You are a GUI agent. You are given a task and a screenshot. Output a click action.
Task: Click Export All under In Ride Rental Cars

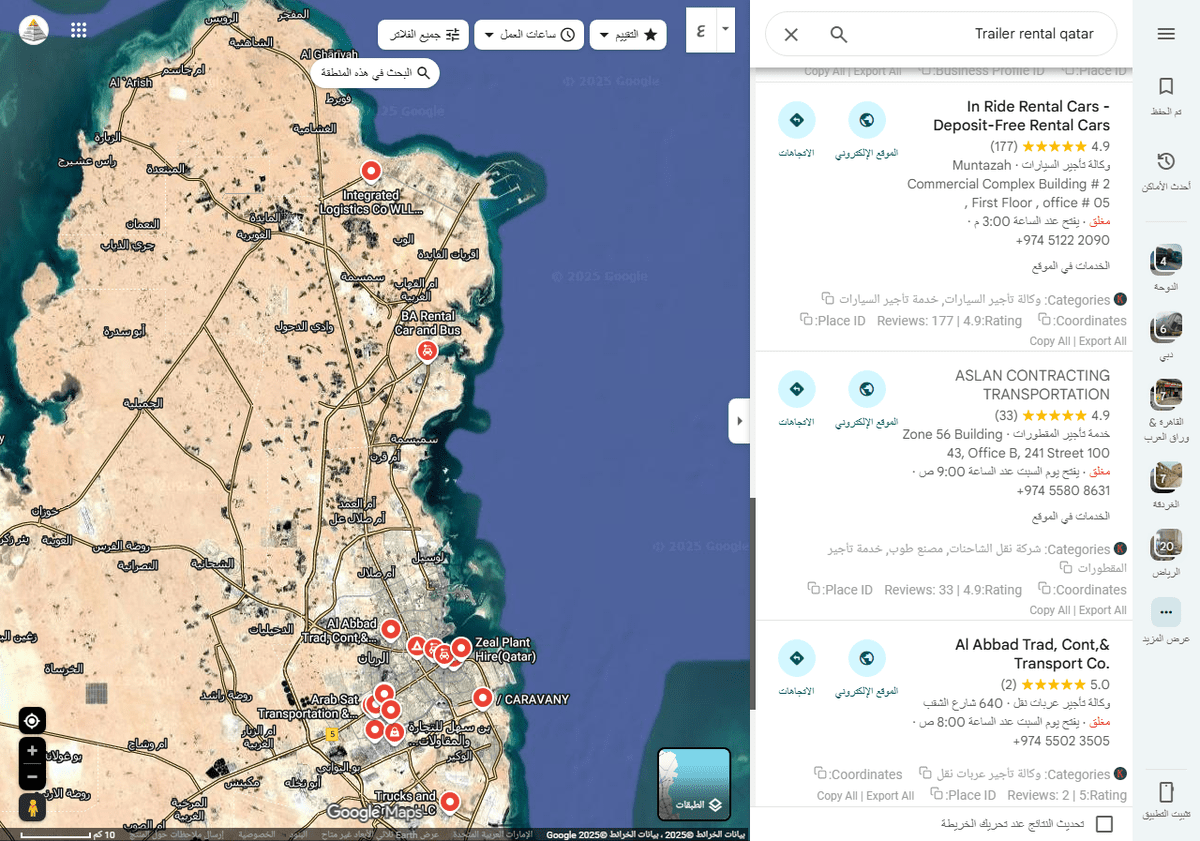(1102, 341)
